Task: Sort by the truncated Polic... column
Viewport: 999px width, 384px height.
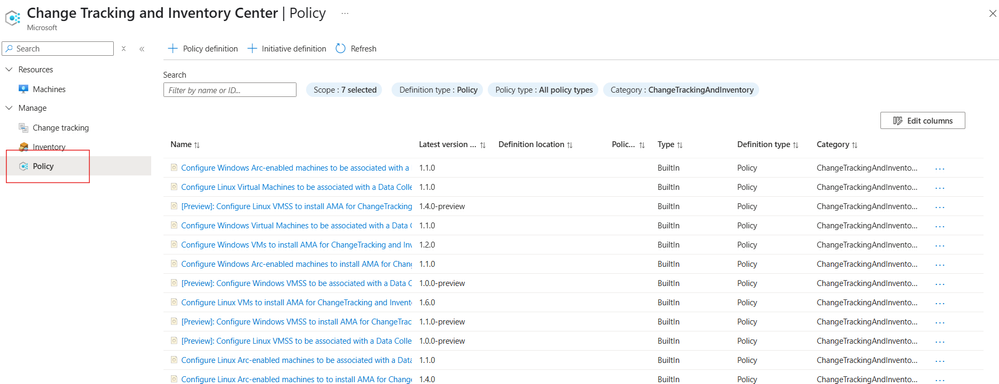Action: [628, 145]
